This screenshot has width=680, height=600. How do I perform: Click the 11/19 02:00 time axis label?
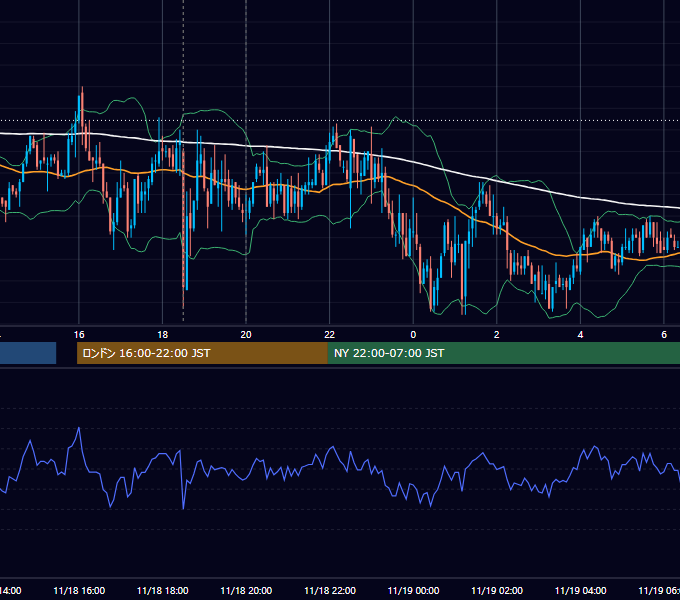point(497,590)
